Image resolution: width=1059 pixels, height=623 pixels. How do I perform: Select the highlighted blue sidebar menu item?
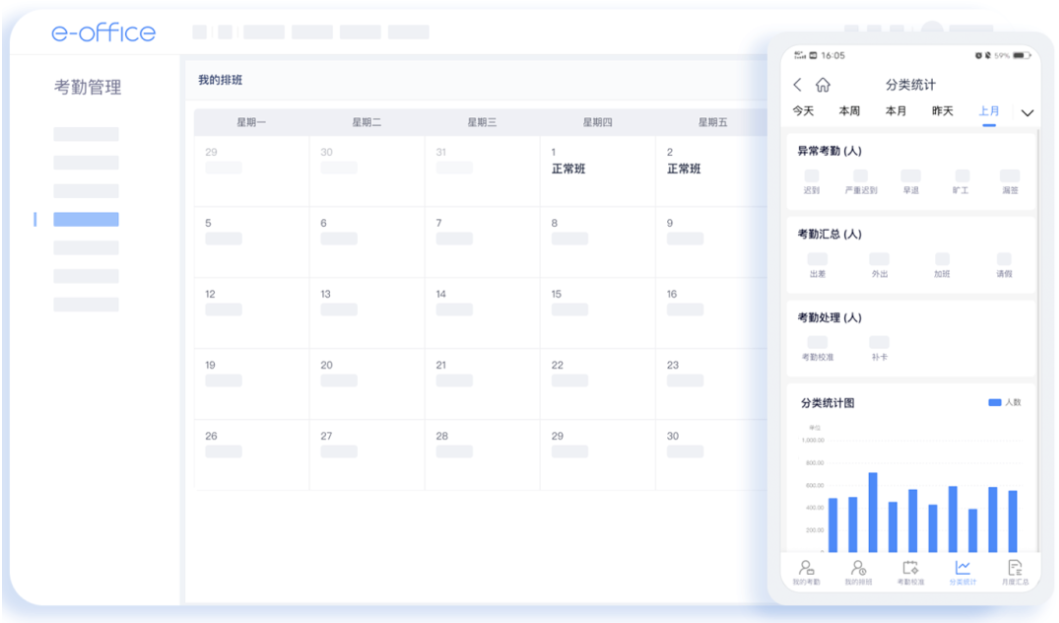(86, 219)
